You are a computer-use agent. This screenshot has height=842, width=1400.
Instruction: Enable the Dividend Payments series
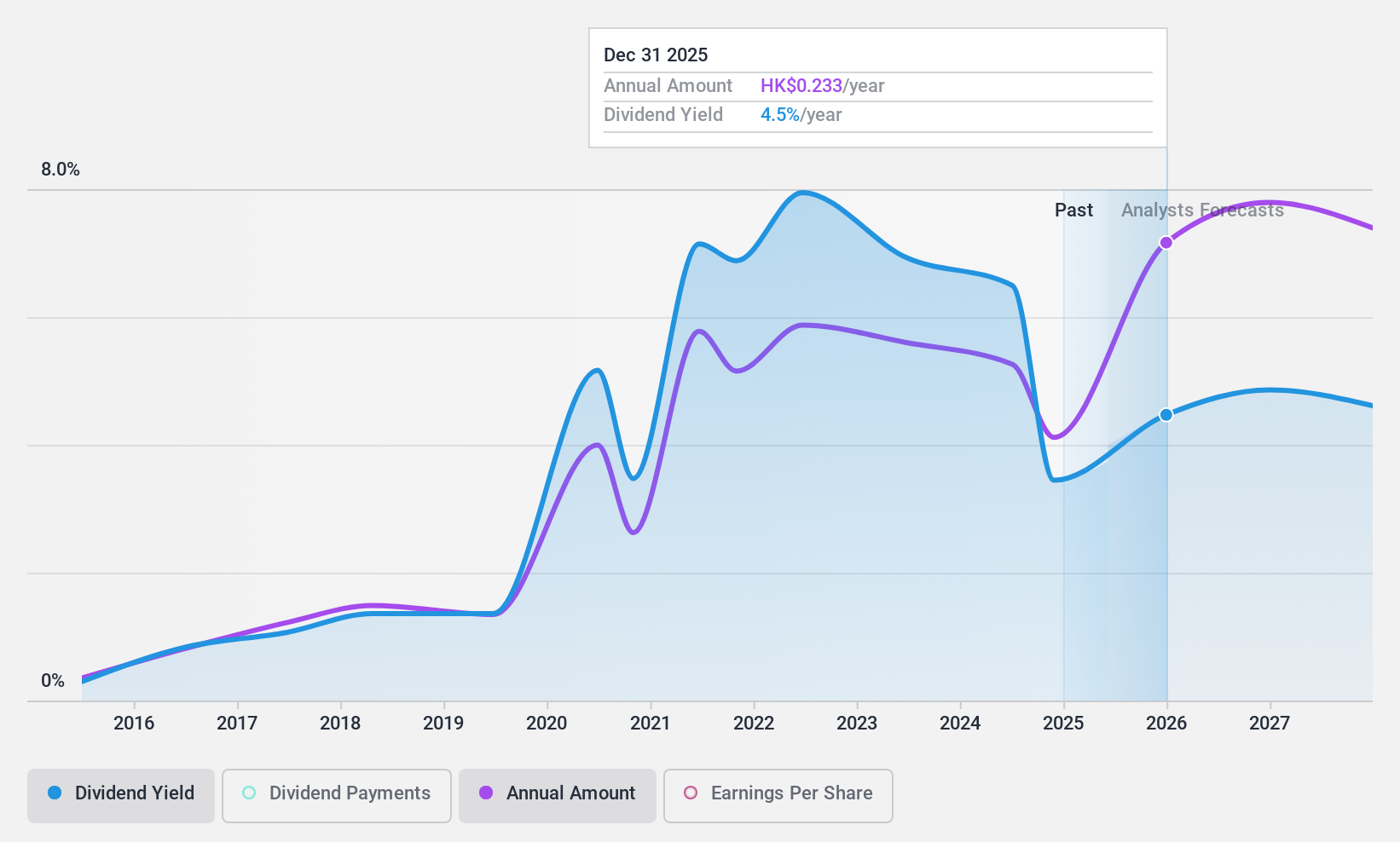(x=337, y=796)
